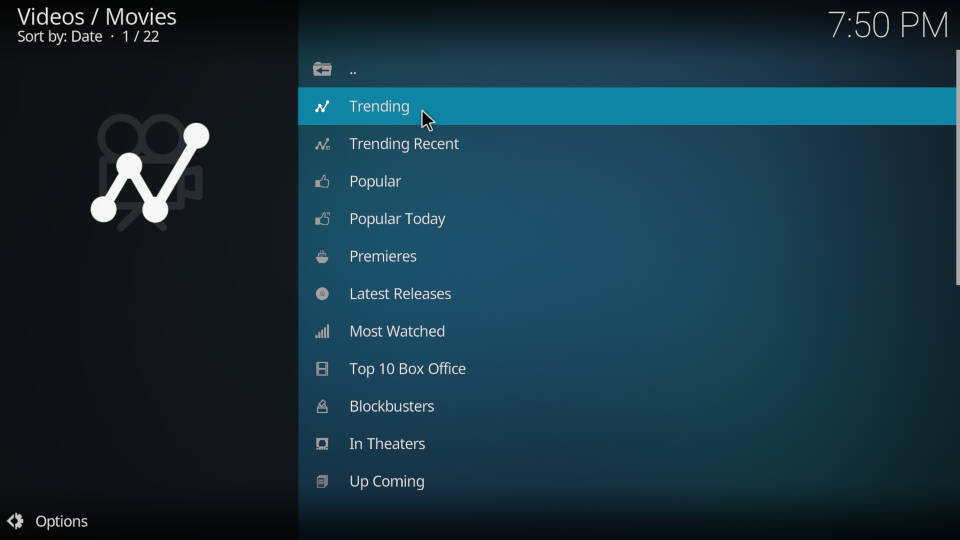Click the large Trending artwork thumbnail
The height and width of the screenshot is (540, 960).
coord(150,173)
